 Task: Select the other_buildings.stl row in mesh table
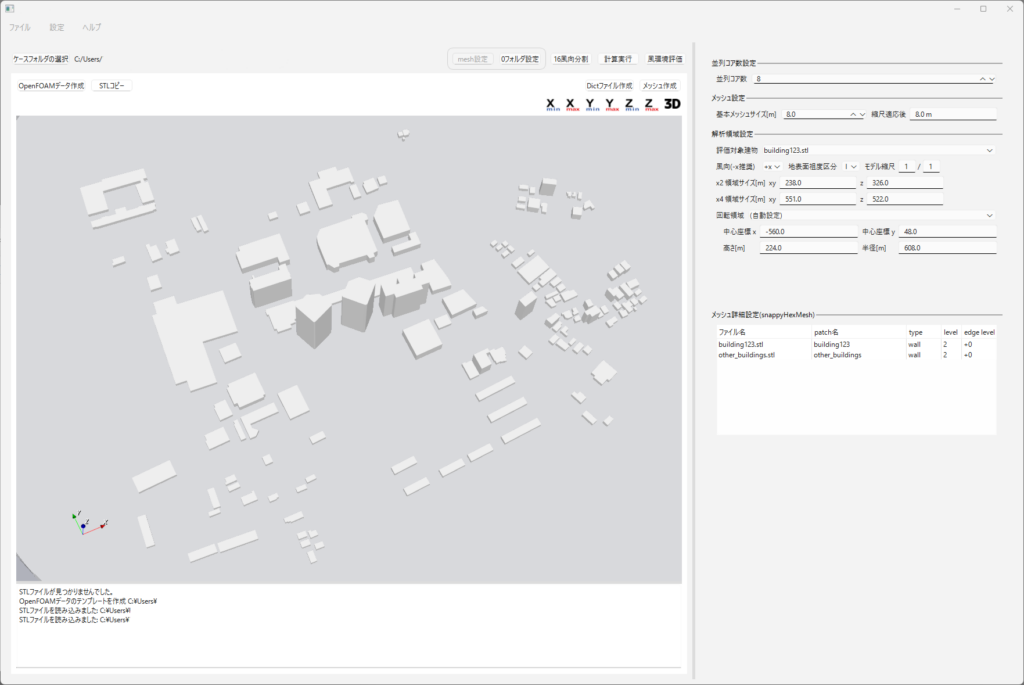coord(856,355)
